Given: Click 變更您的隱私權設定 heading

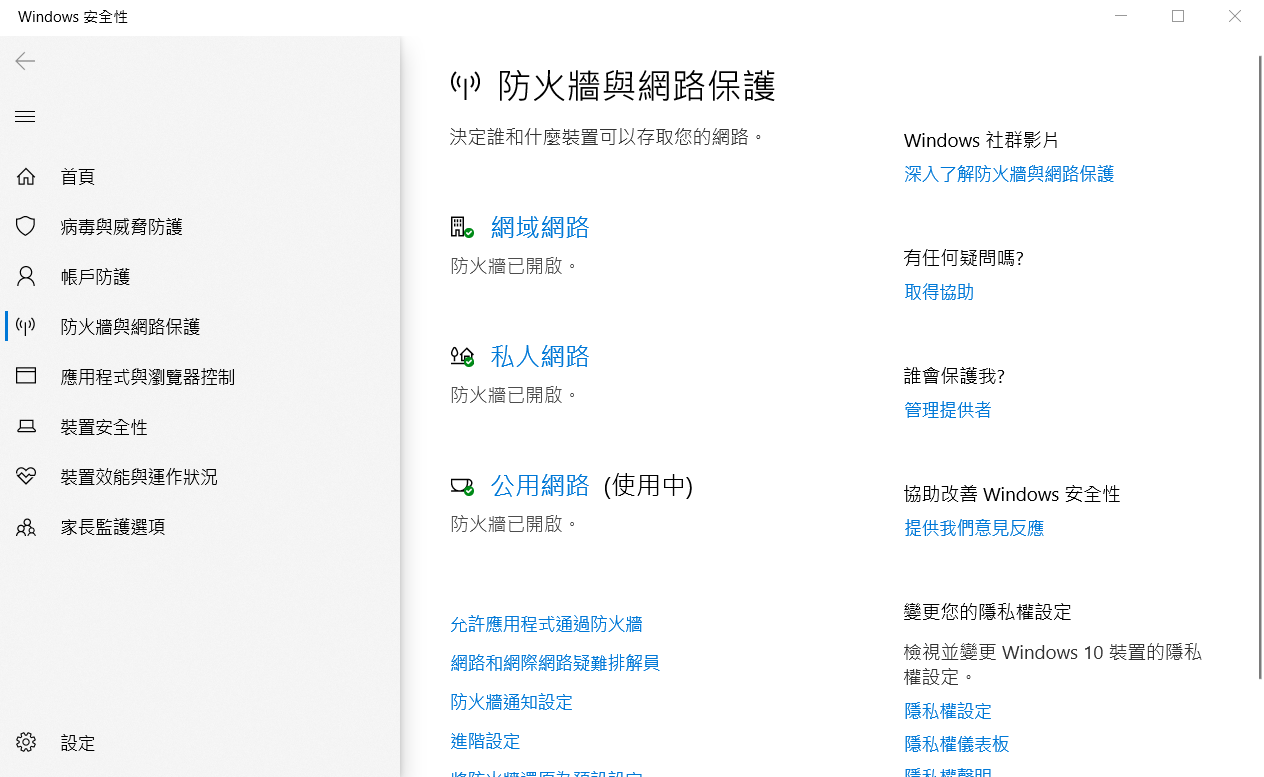Looking at the screenshot, I should pyautogui.click(x=988, y=612).
